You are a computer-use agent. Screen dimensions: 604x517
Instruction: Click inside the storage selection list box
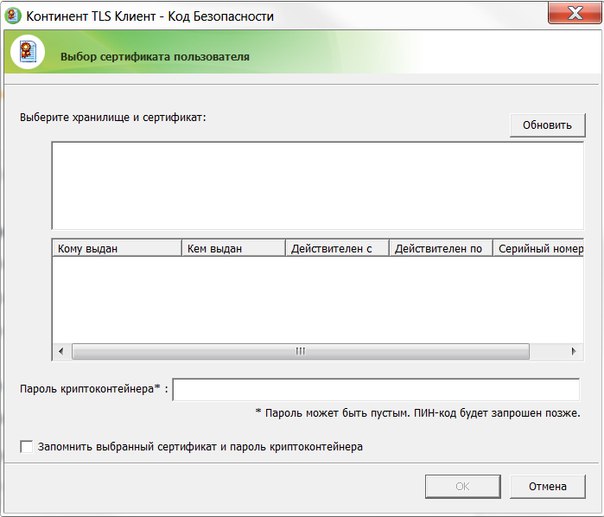pyautogui.click(x=317, y=186)
